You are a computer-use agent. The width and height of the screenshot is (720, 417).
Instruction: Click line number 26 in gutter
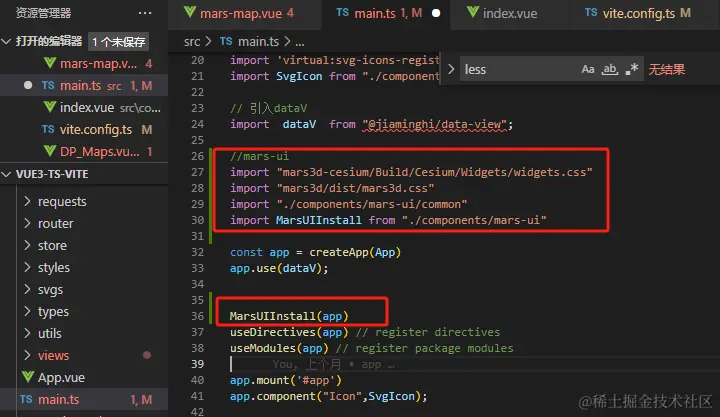[197, 156]
